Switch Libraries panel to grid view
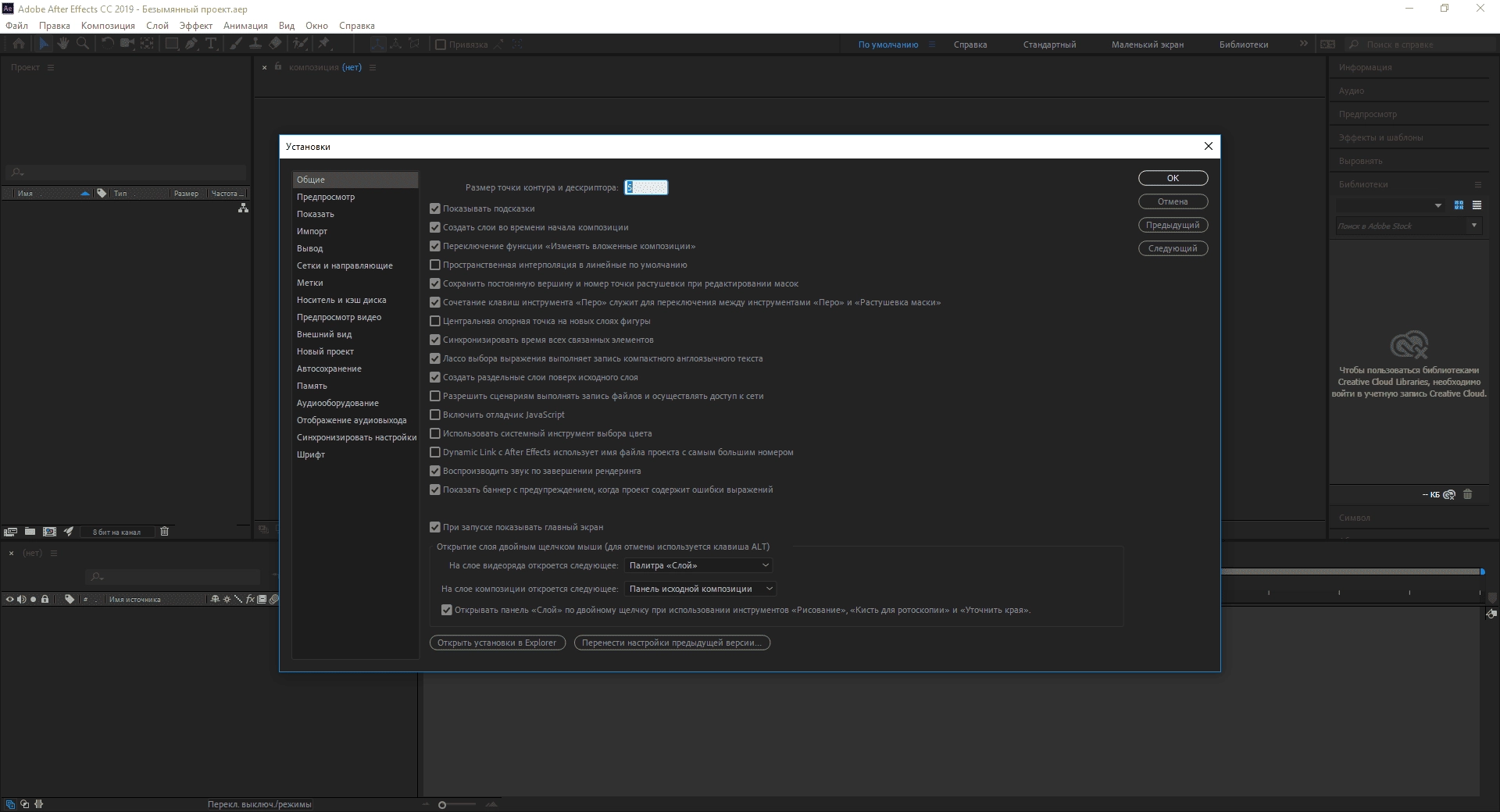 1459,205
